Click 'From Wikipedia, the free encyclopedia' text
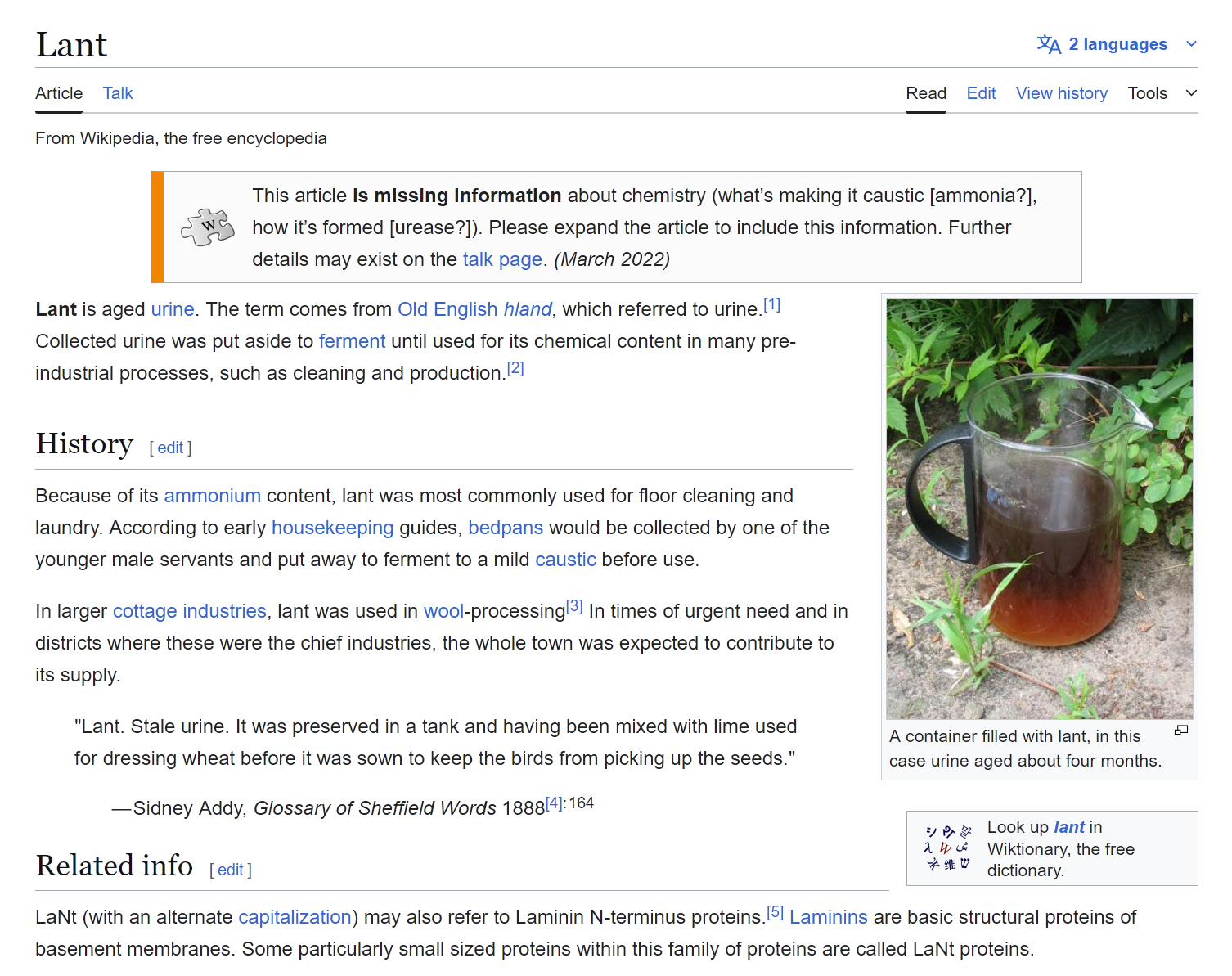 pyautogui.click(x=181, y=138)
